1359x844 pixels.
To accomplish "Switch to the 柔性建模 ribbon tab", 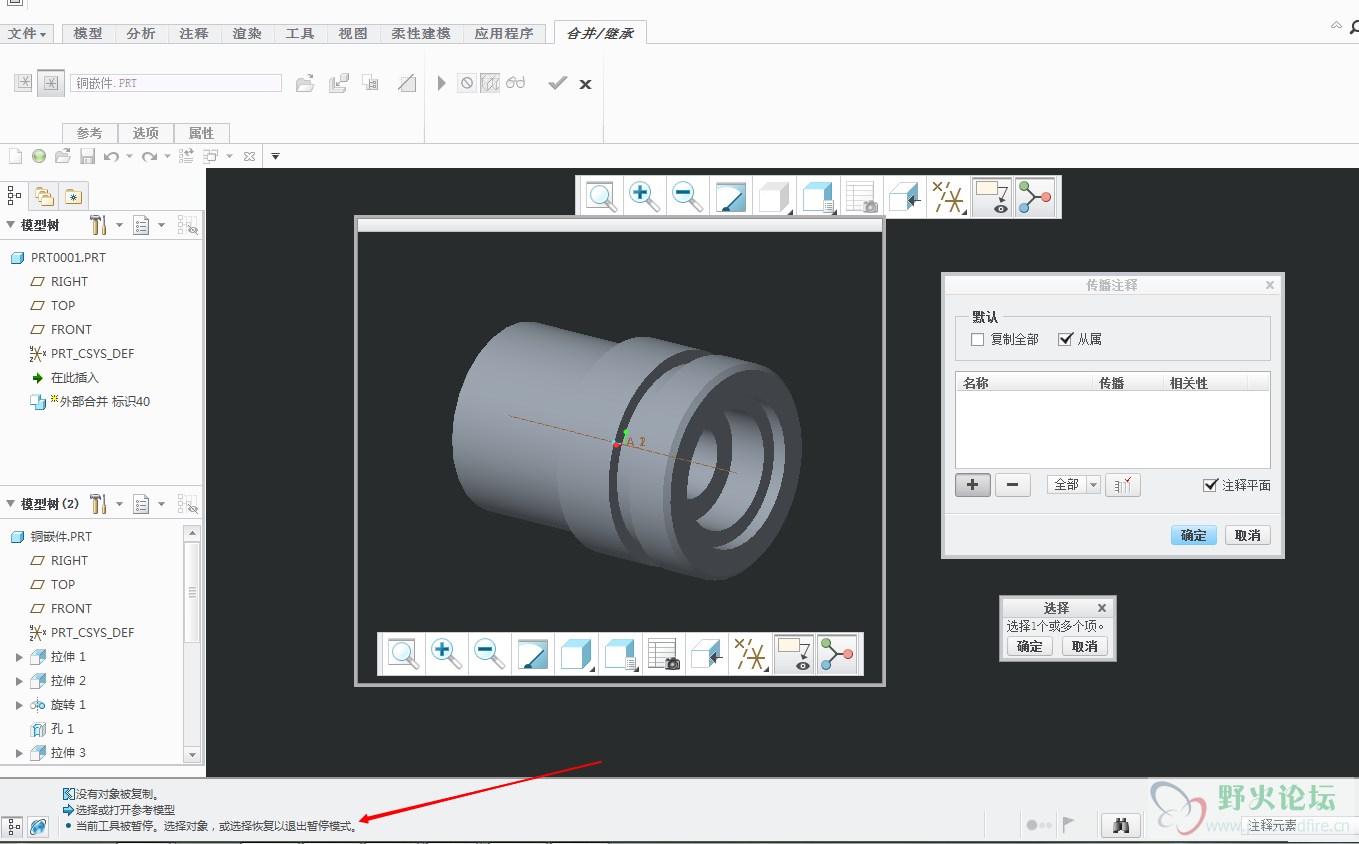I will pyautogui.click(x=421, y=33).
